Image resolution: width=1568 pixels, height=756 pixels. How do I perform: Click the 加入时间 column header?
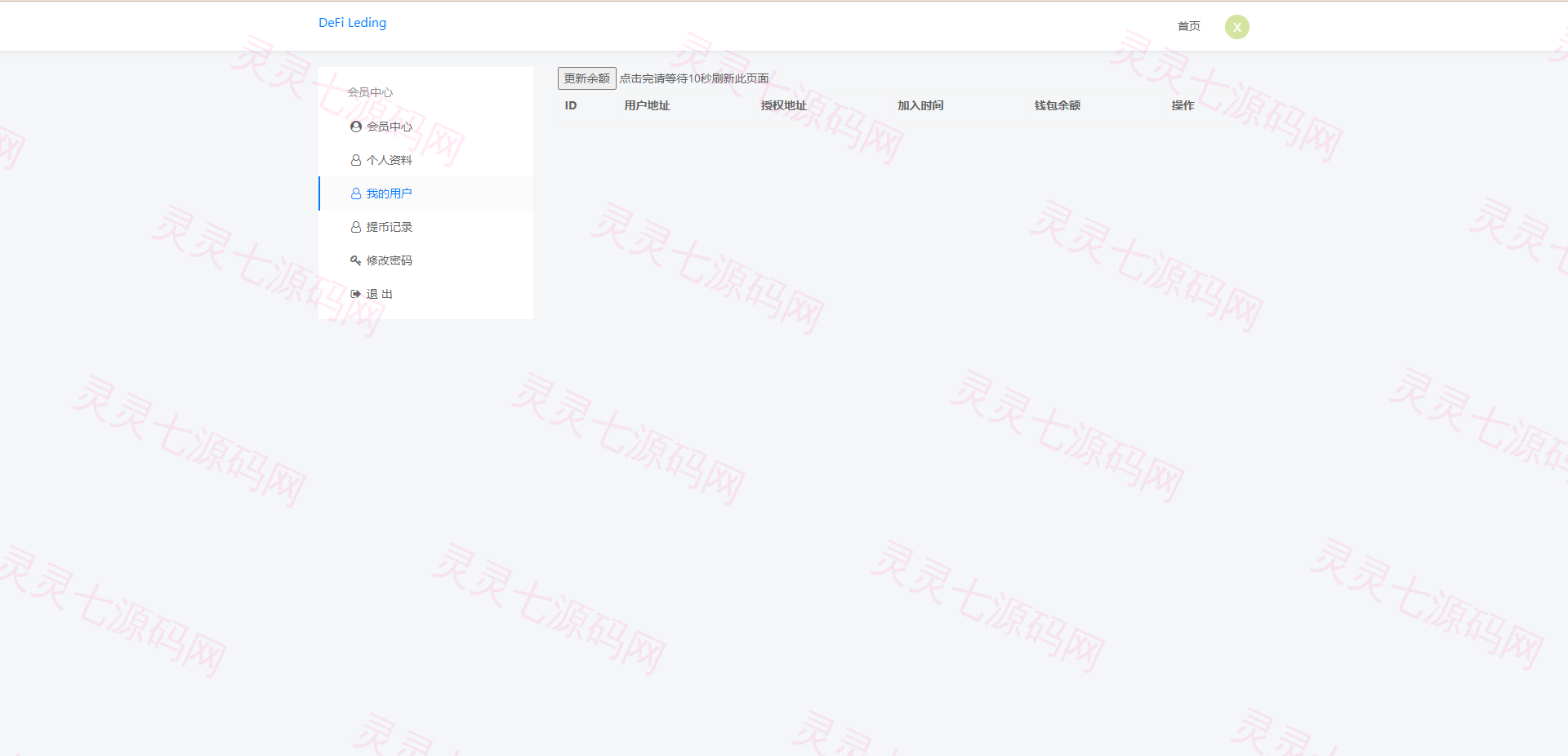coord(920,105)
